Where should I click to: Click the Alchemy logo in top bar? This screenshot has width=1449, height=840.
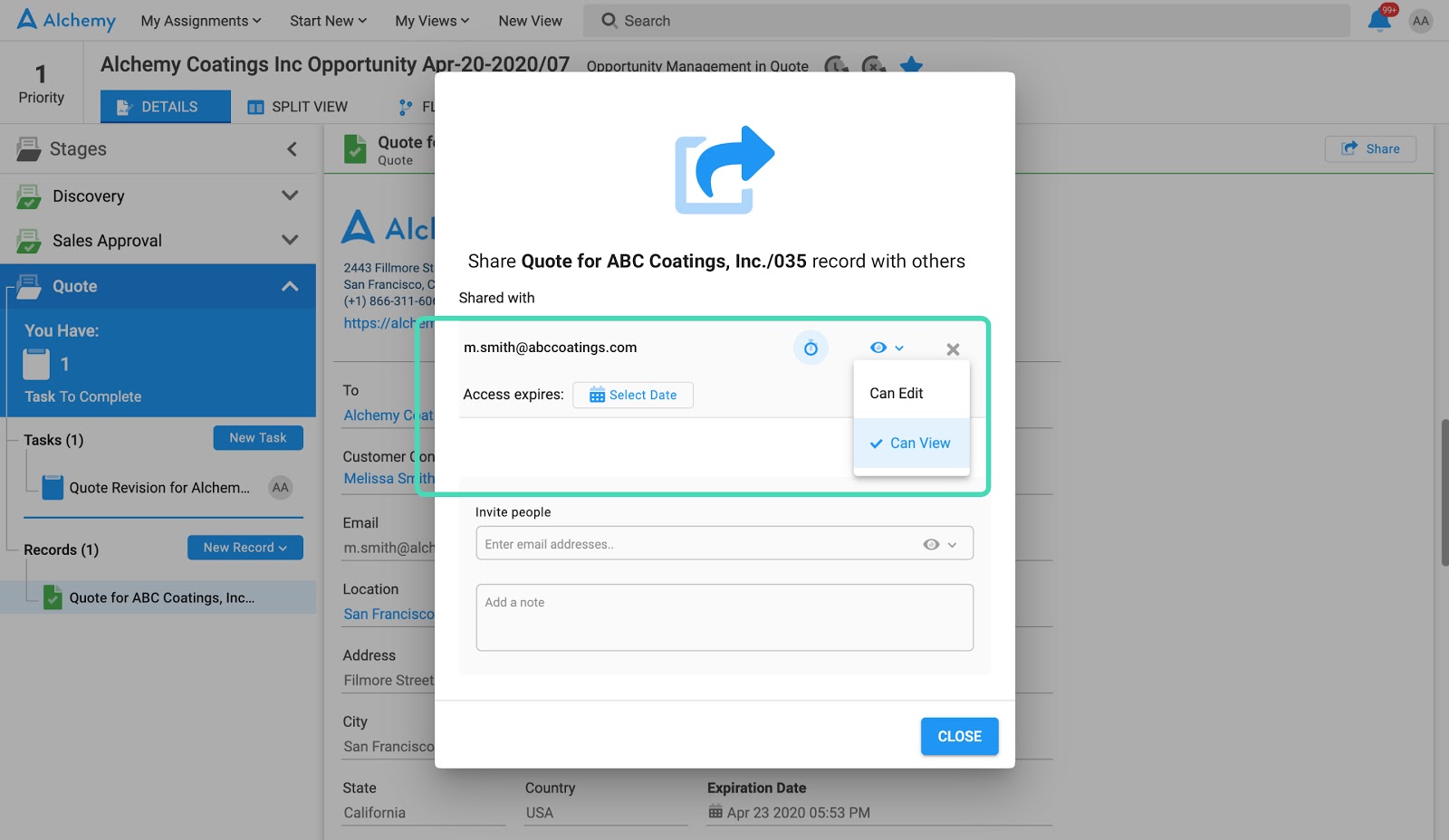click(x=66, y=20)
